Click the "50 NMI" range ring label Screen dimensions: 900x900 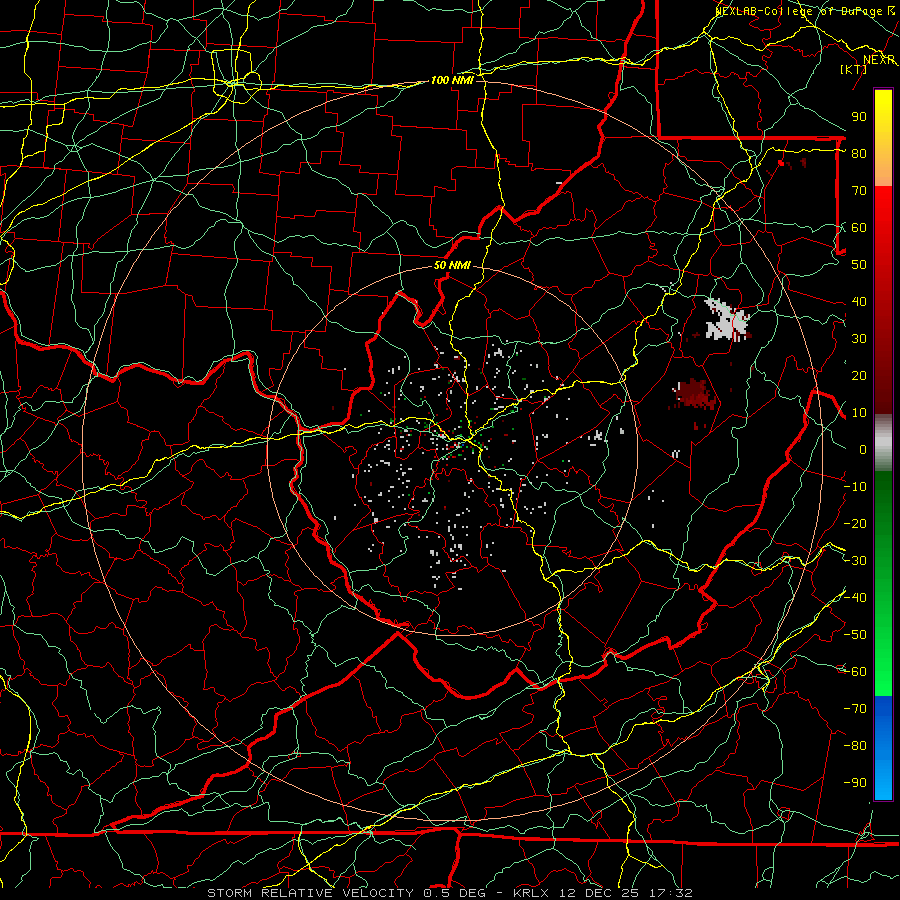click(452, 265)
